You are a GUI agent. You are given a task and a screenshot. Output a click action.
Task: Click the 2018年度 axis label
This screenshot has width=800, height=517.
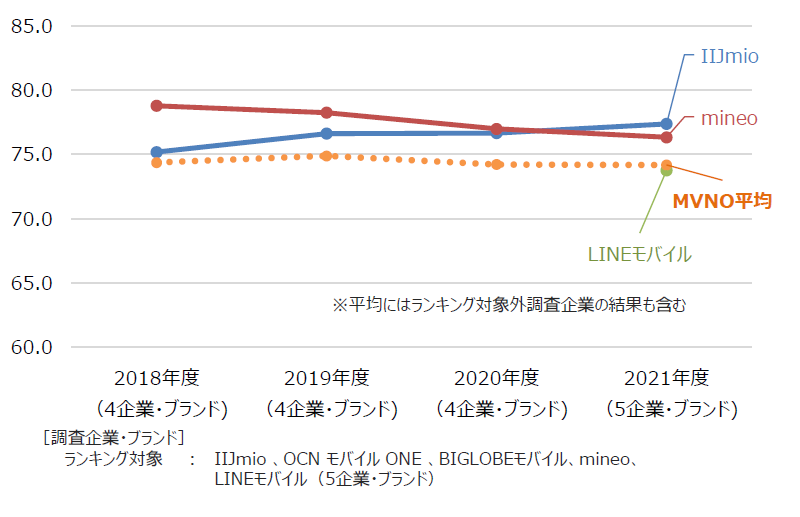point(157,378)
